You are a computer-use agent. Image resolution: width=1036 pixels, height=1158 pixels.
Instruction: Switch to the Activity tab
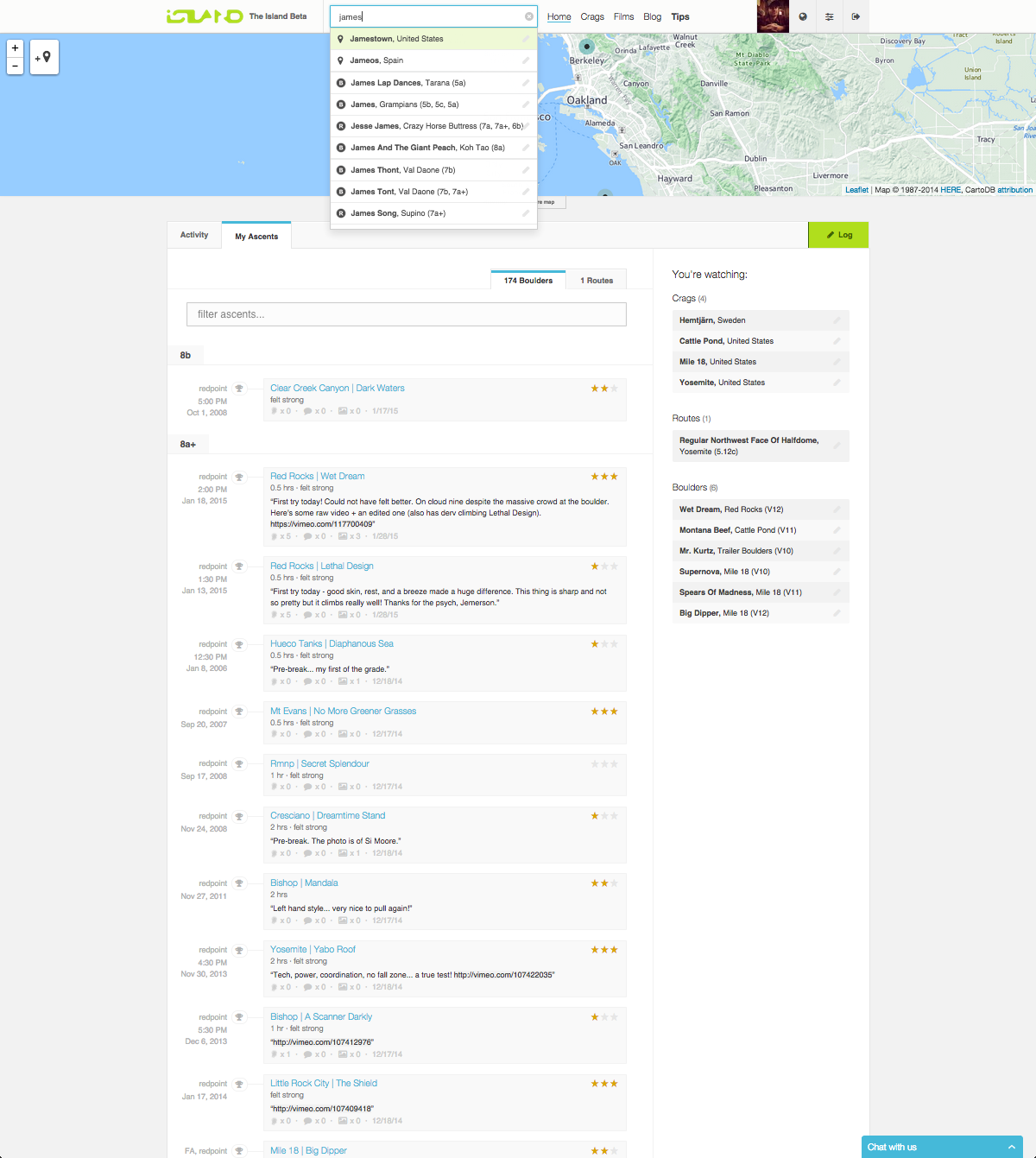pyautogui.click(x=193, y=234)
